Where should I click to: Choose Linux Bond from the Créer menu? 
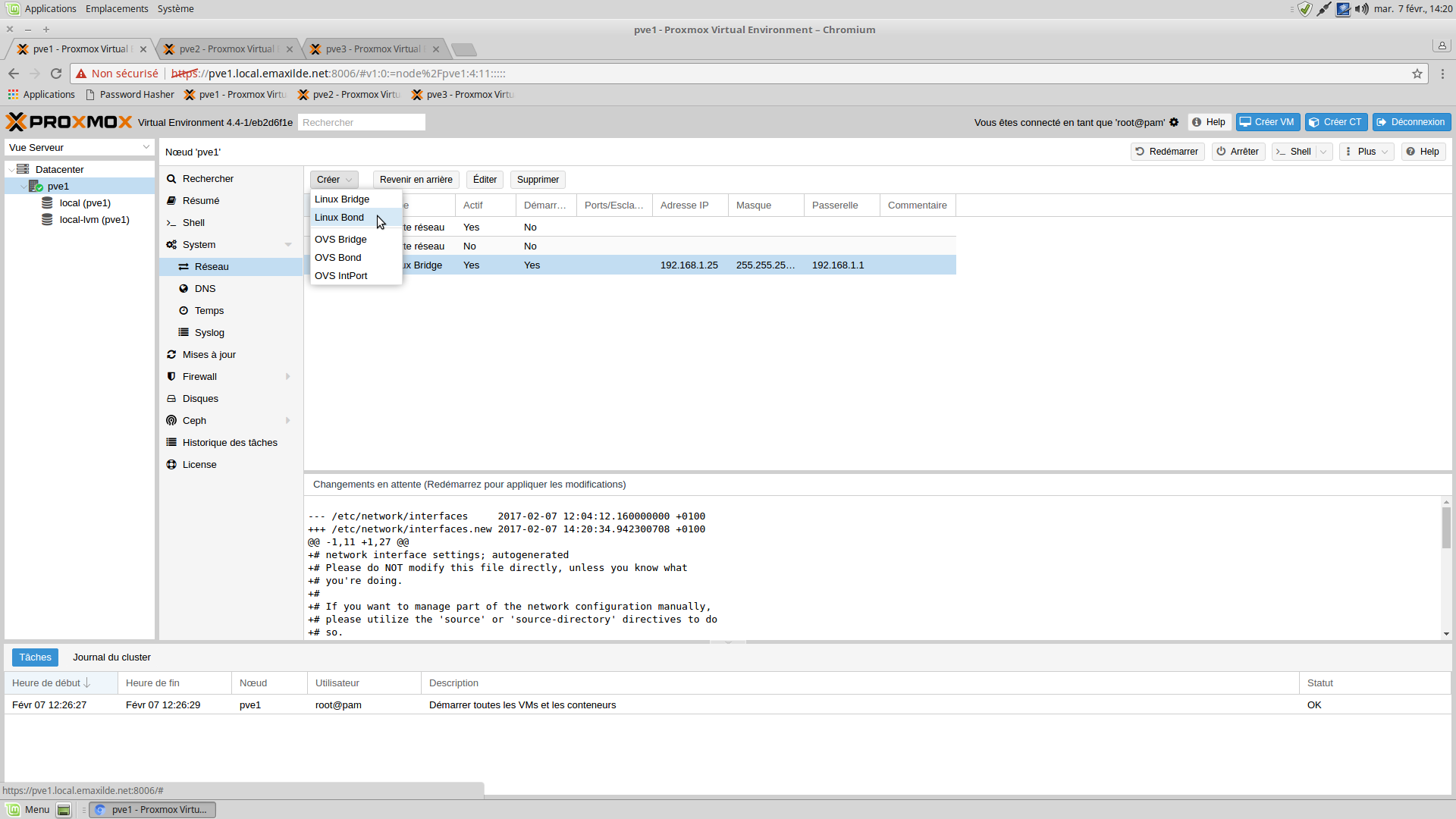click(x=356, y=218)
